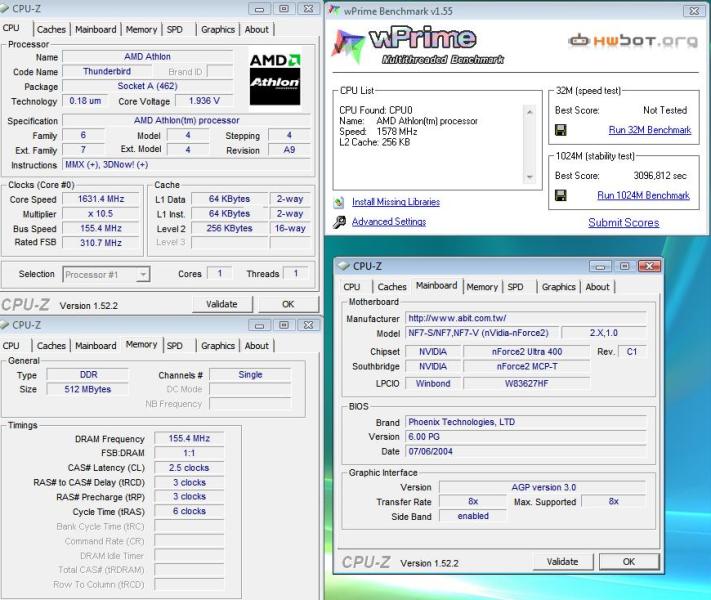Click the LPCIO value W83627HF

pyautogui.click(x=527, y=384)
